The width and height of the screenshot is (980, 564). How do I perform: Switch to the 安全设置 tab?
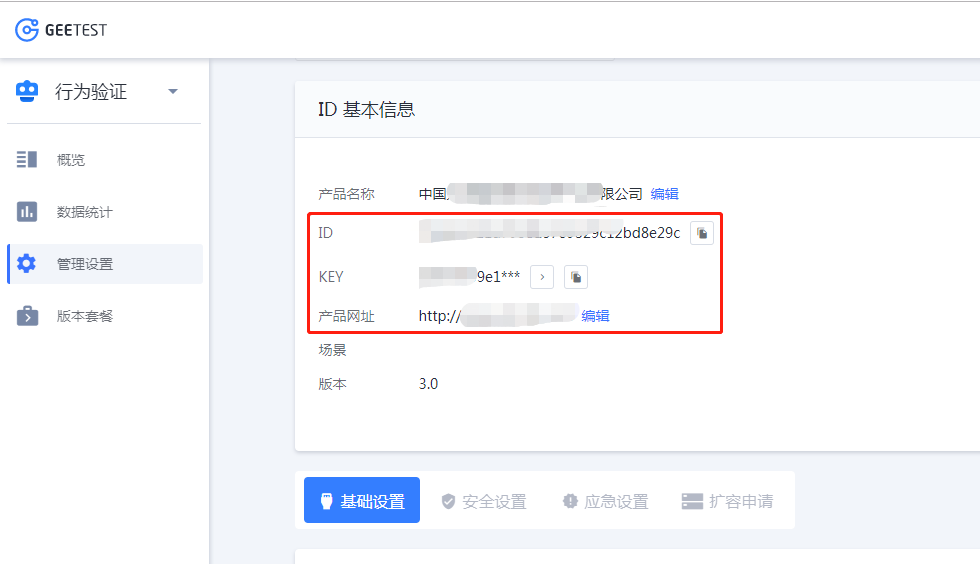click(x=484, y=501)
